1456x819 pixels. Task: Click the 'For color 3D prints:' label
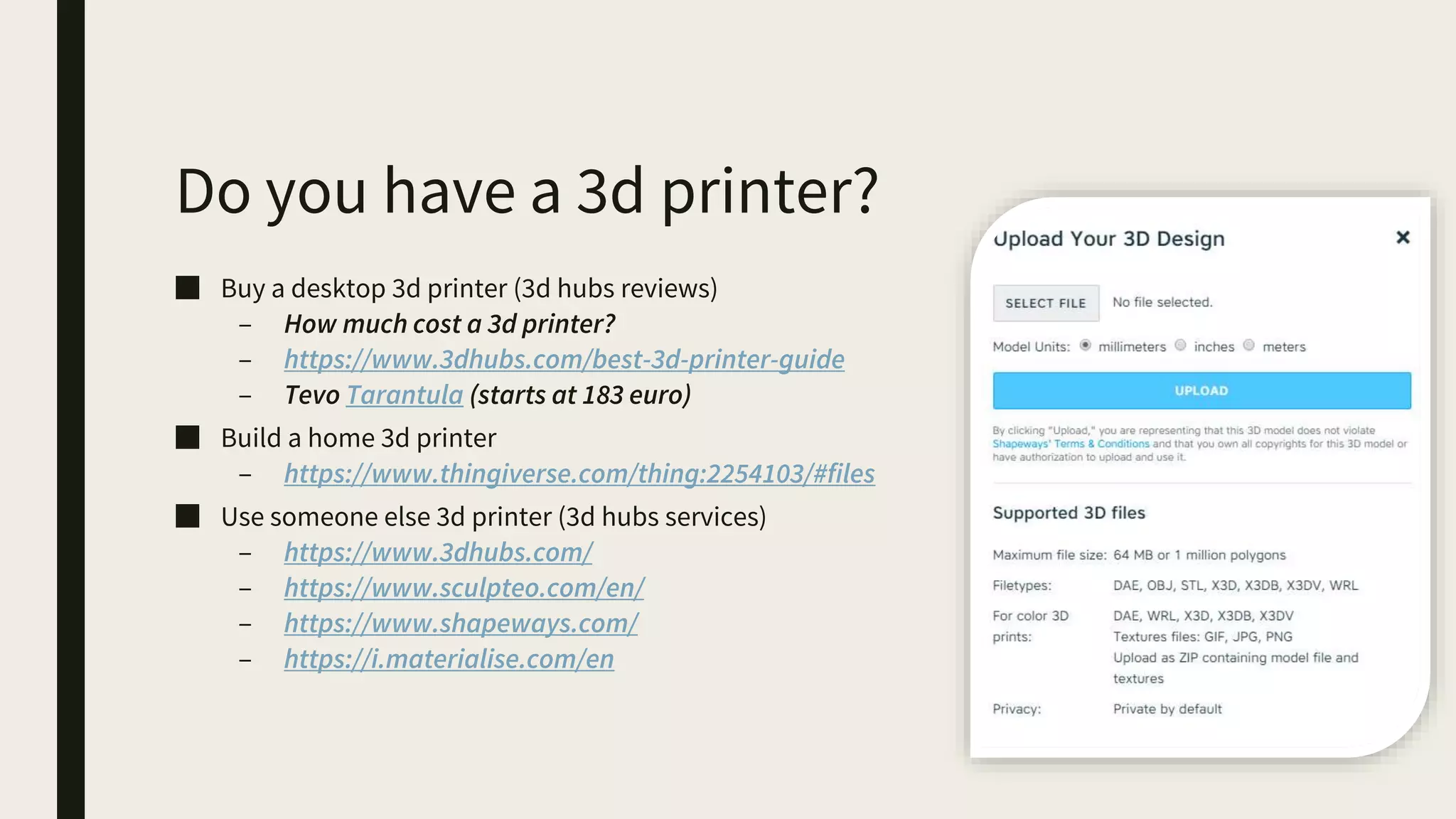coord(1030,626)
